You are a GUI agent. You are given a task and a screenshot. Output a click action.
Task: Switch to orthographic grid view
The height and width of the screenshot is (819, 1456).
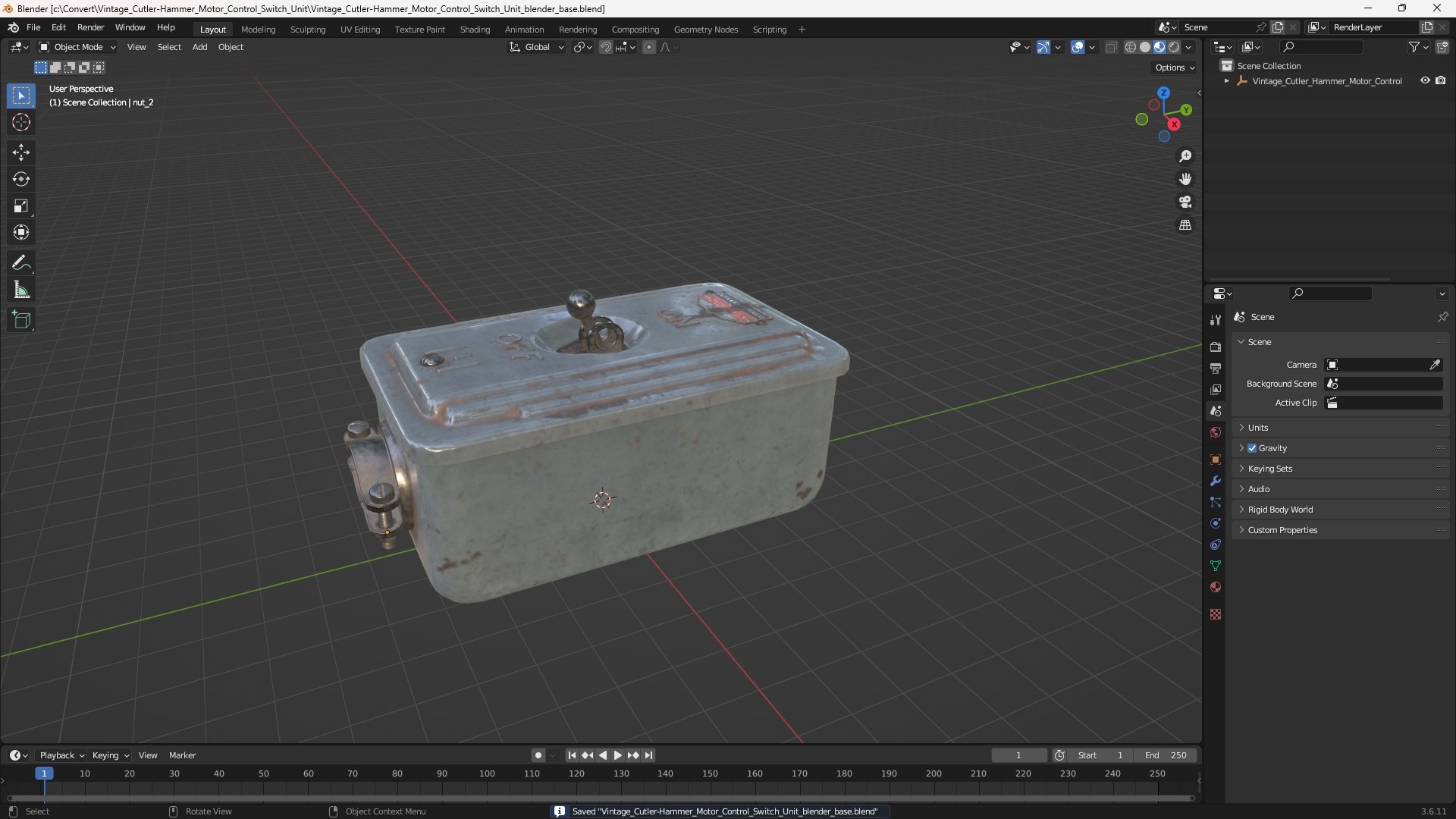(1185, 225)
